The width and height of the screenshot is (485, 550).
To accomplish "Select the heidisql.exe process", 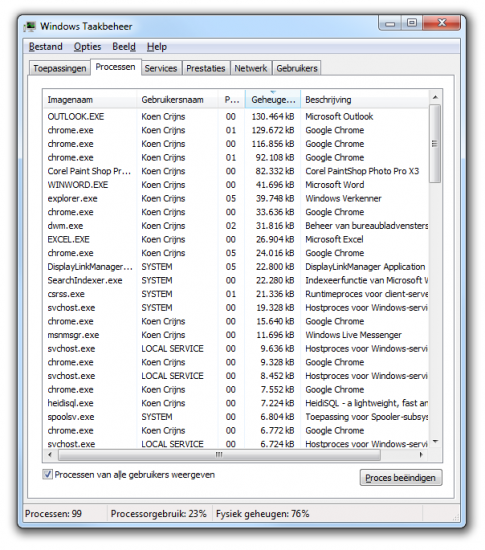I will tap(236, 403).
